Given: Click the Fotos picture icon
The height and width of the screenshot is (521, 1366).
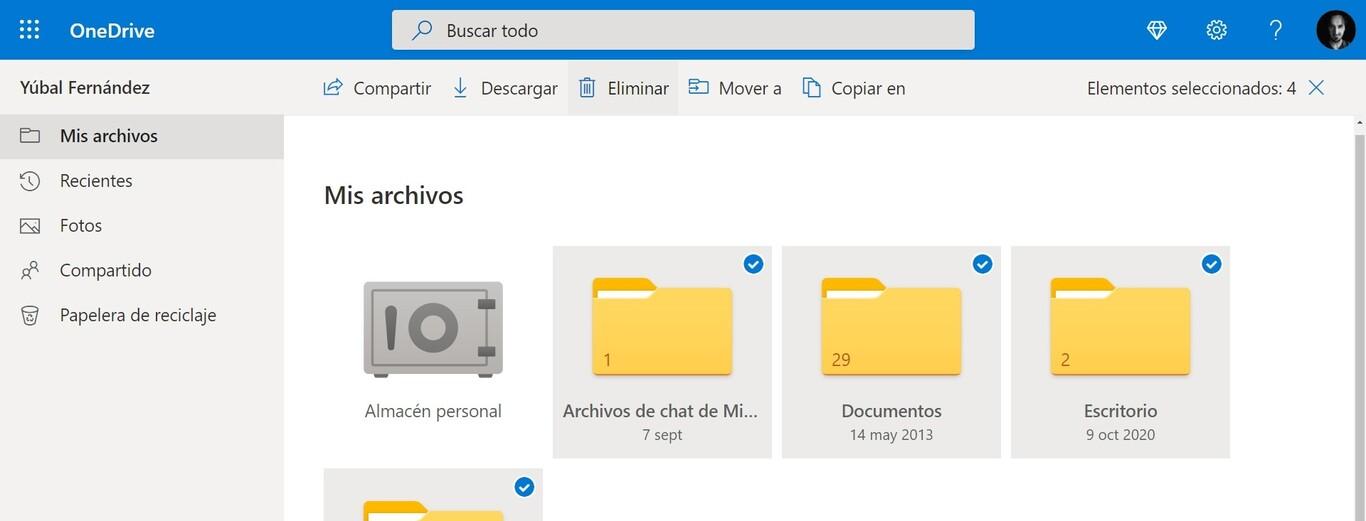Looking at the screenshot, I should (30, 225).
